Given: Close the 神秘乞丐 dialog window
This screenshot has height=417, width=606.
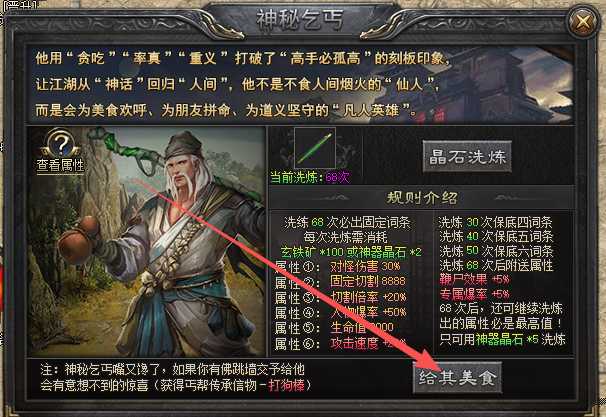Looking at the screenshot, I should [x=583, y=22].
